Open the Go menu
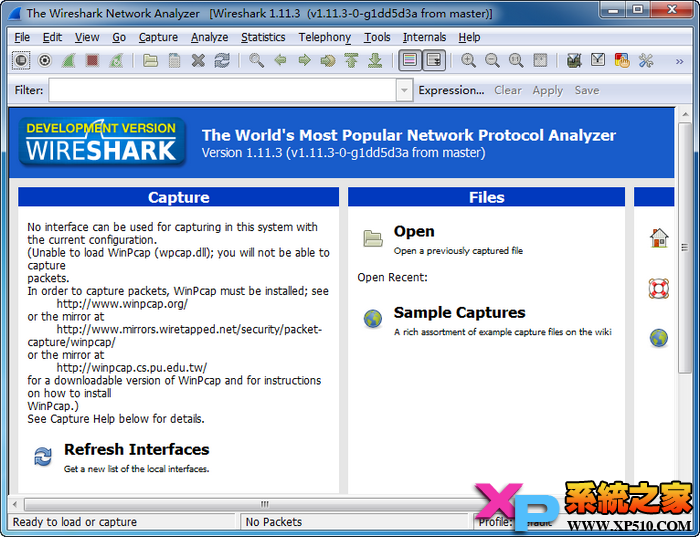Screen dimensions: 700x537 pyautogui.click(x=119, y=37)
